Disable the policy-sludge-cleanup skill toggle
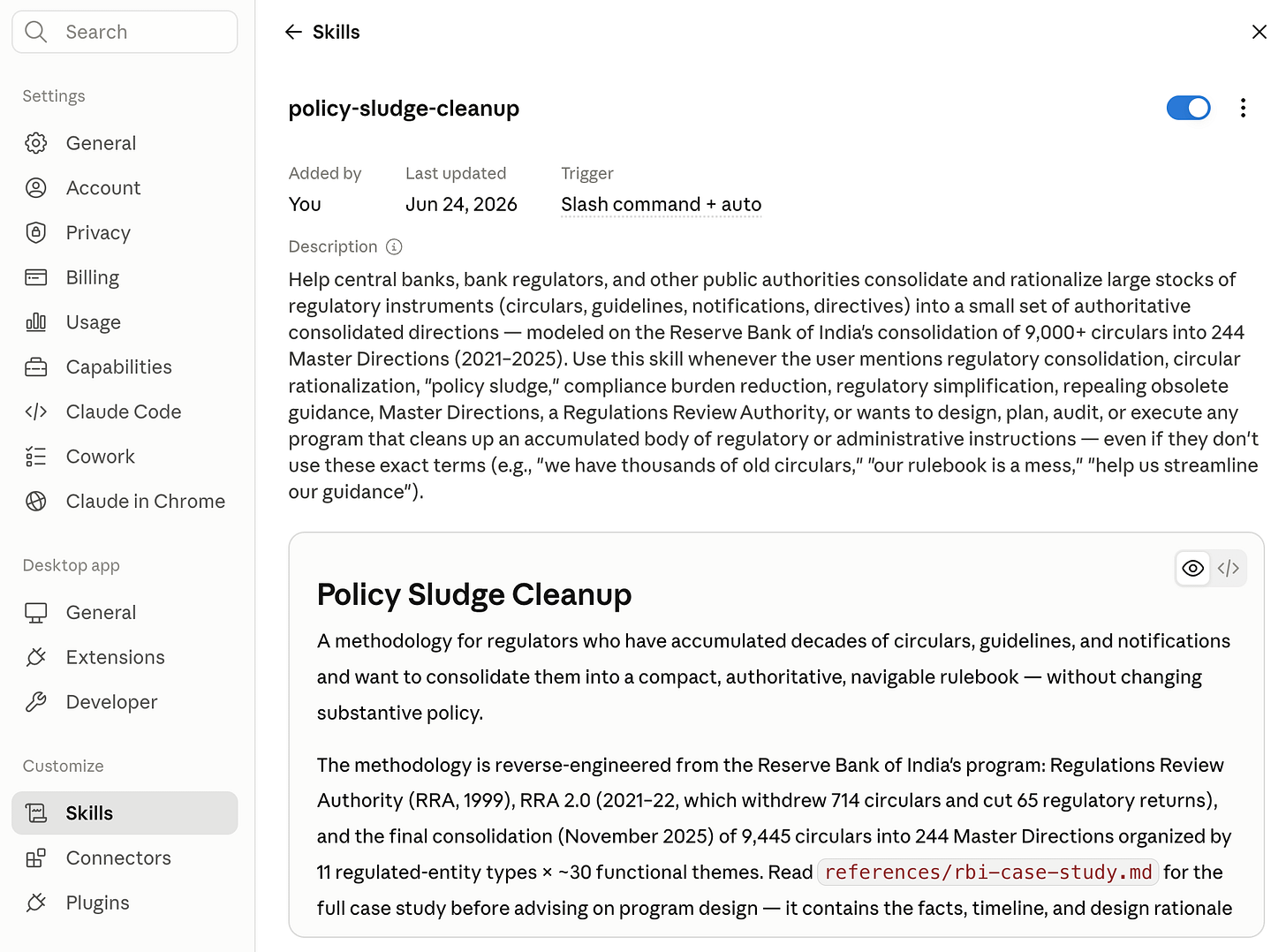Viewport: 1286px width, 952px height. pos(1188,108)
